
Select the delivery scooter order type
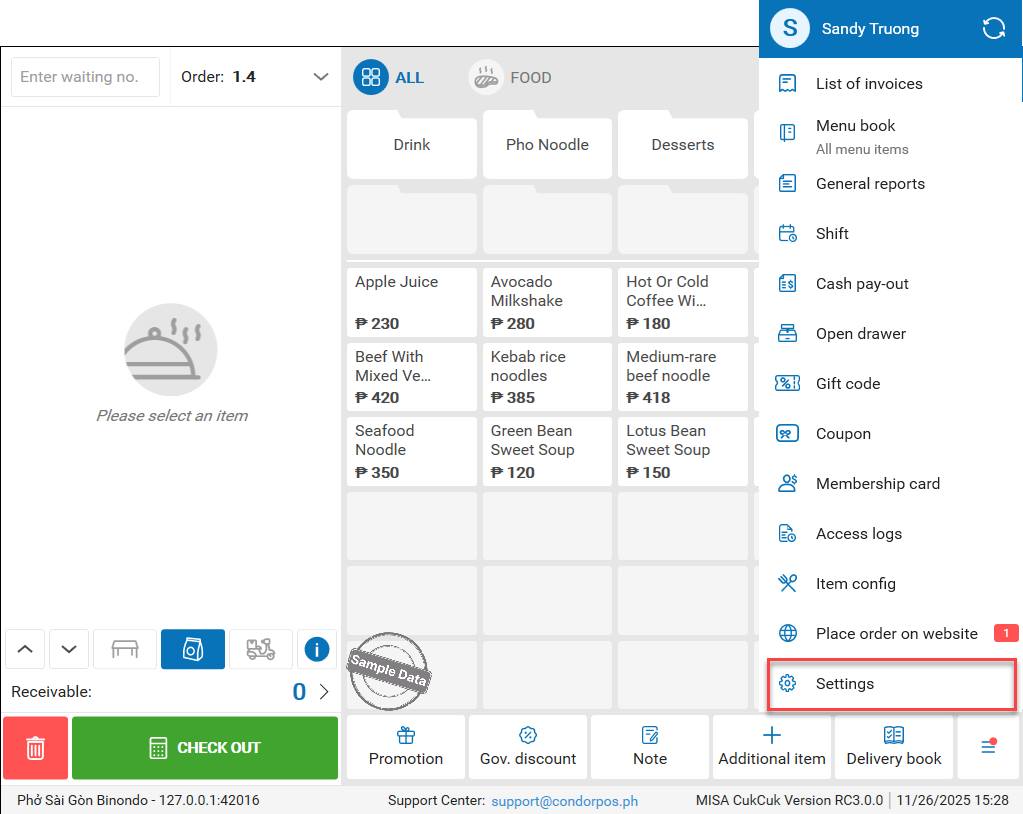coord(260,649)
